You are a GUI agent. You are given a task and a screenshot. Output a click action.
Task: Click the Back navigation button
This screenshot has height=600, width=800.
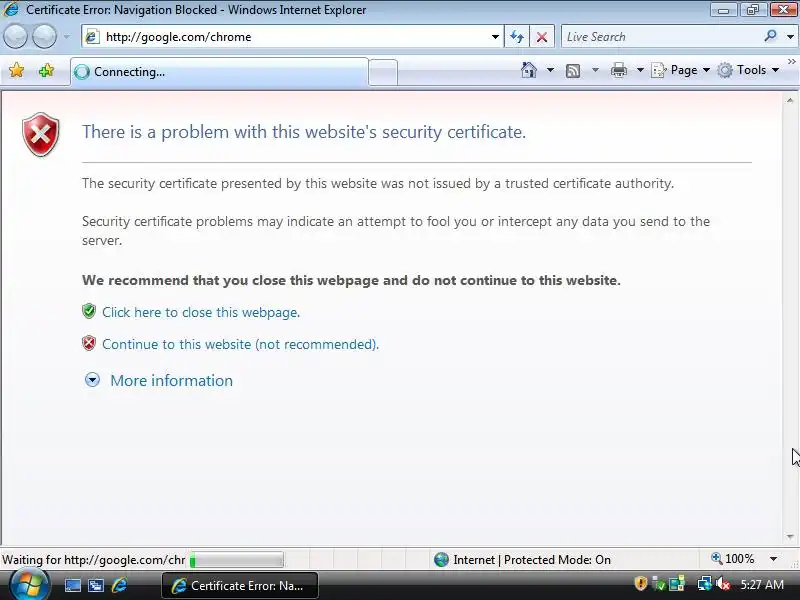(15, 37)
